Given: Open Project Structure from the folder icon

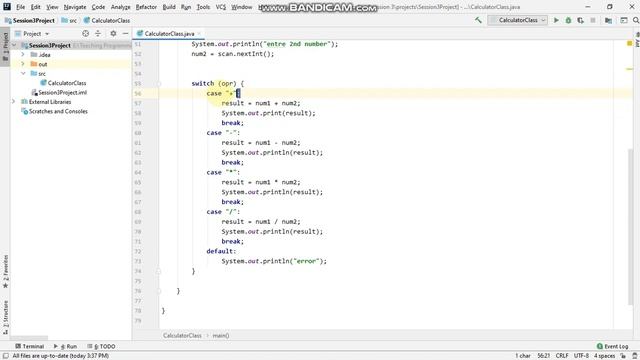Looking at the screenshot, I should [x=608, y=20].
